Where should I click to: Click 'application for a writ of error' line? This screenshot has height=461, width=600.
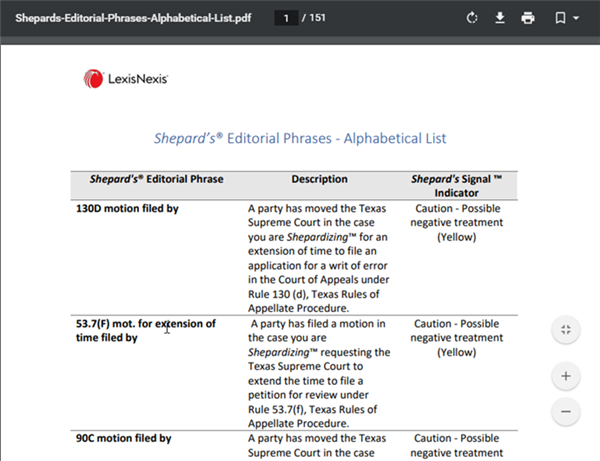click(x=318, y=266)
